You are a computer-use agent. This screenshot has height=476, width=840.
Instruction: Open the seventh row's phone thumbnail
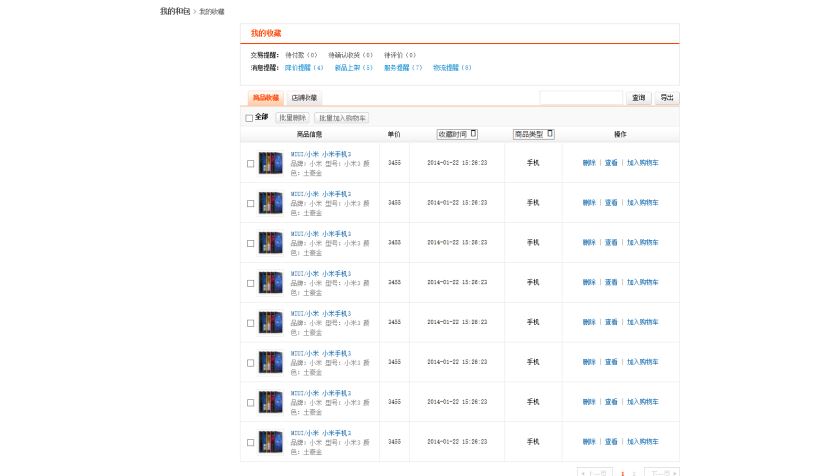pos(271,402)
